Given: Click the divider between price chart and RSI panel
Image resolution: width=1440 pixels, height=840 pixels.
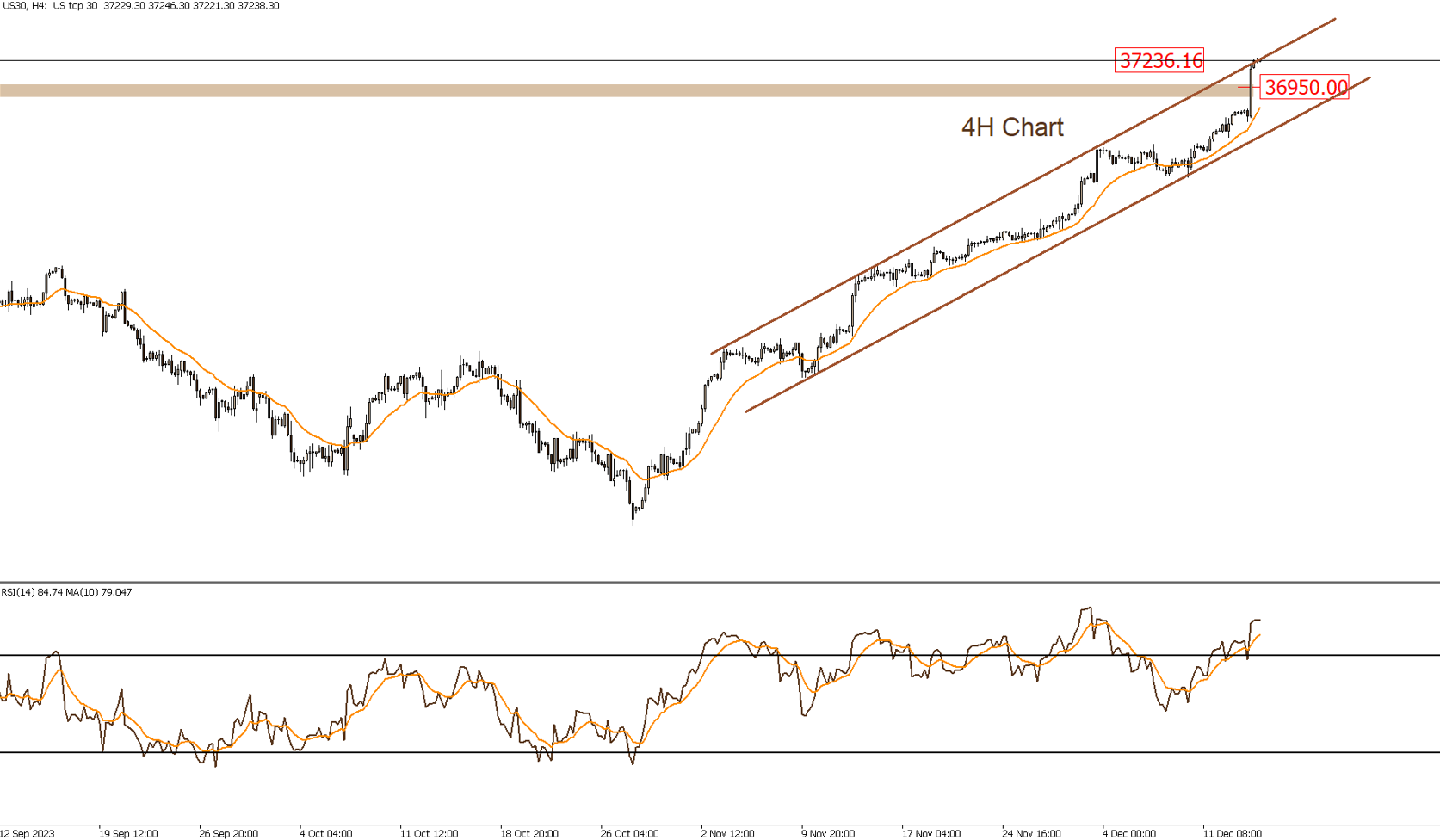Looking at the screenshot, I should (720, 583).
